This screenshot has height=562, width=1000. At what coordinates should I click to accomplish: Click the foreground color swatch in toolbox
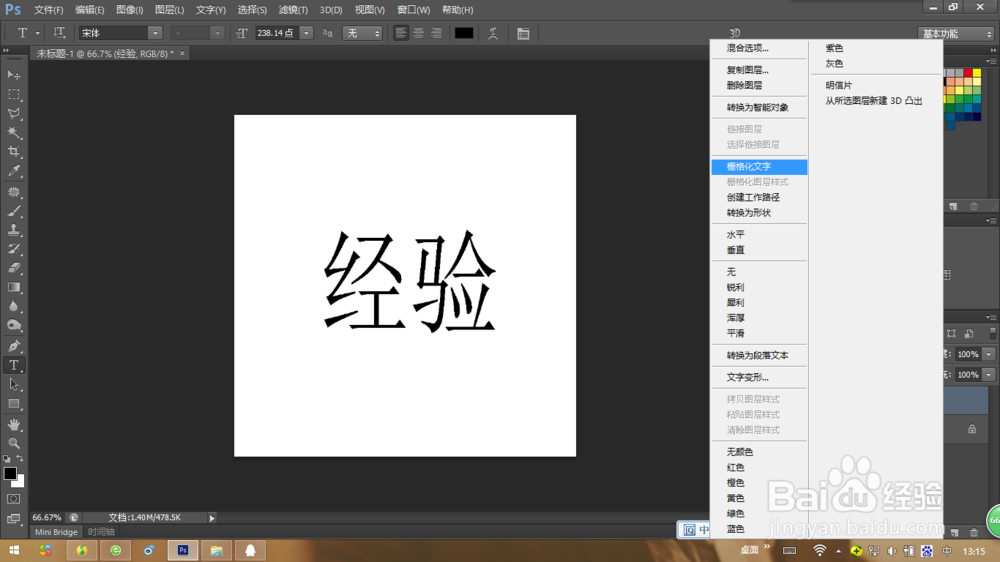[10, 473]
